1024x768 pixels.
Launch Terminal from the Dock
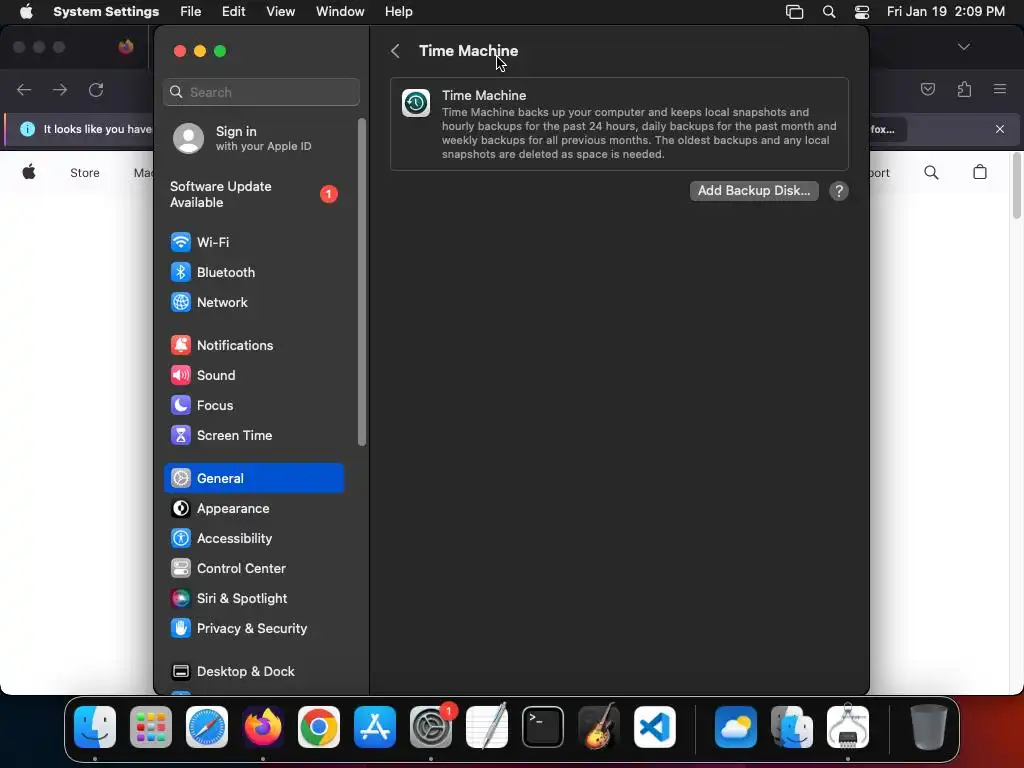[x=543, y=727]
